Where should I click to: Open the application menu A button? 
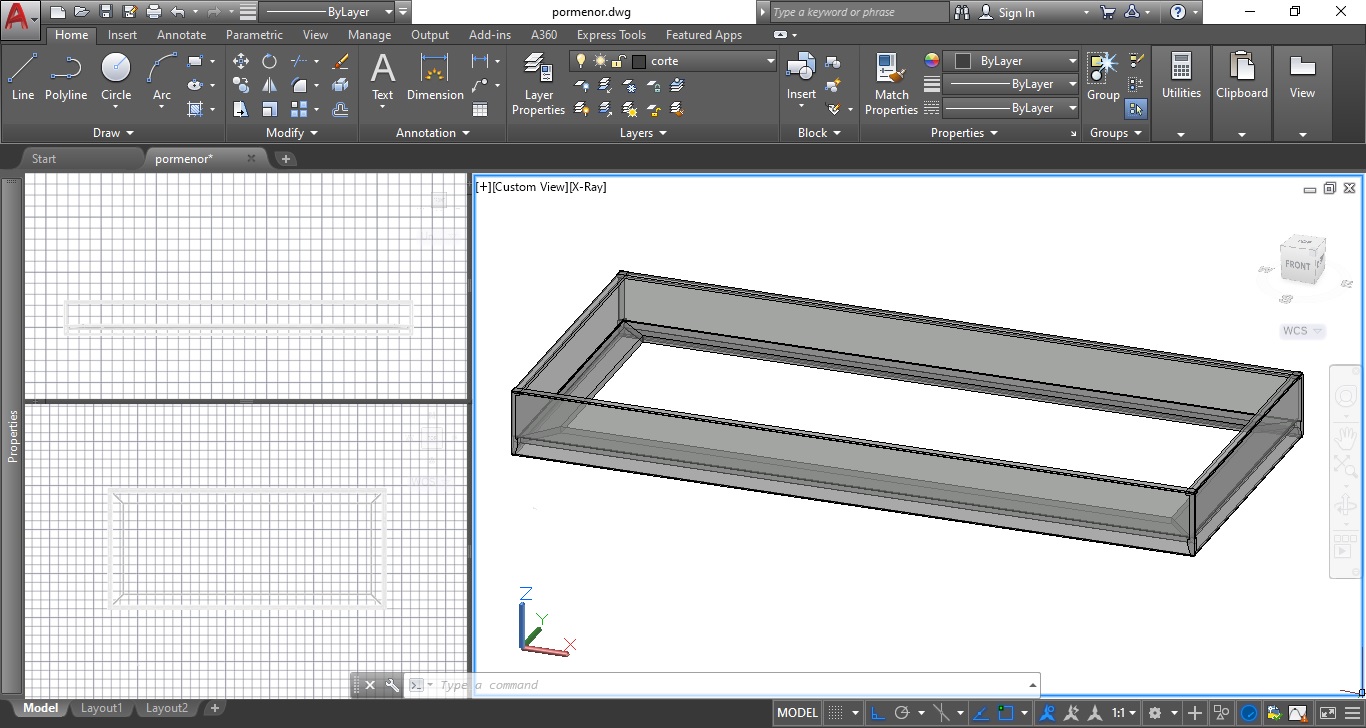pyautogui.click(x=21, y=19)
